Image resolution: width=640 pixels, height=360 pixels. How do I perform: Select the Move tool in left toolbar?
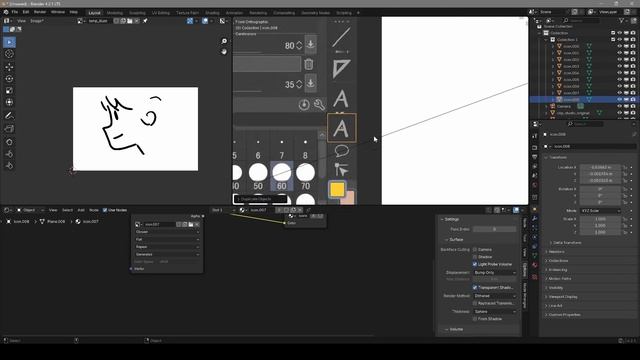click(9, 67)
